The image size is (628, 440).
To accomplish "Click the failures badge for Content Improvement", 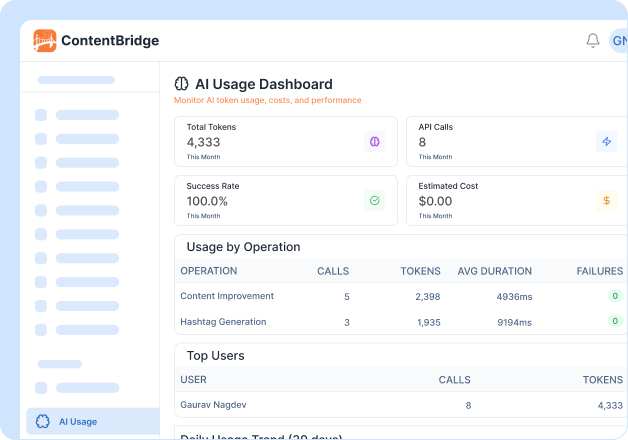I will (x=615, y=296).
